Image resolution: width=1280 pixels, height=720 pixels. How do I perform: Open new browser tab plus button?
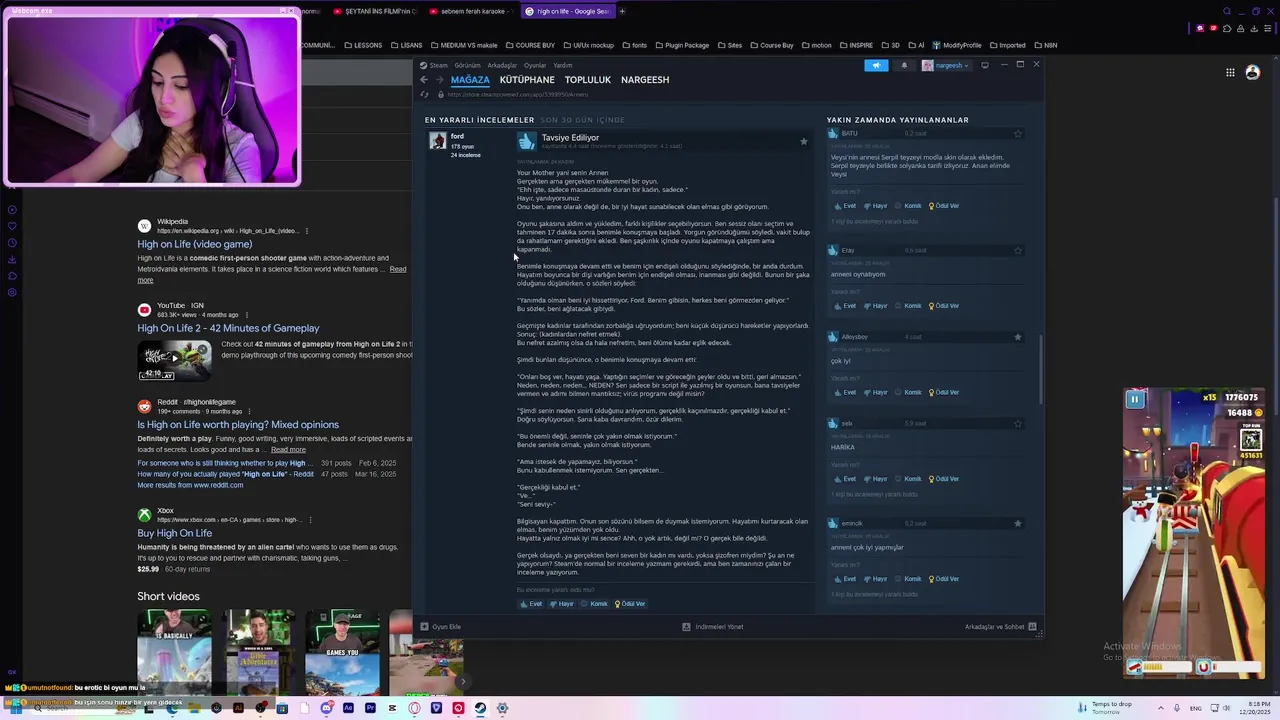click(622, 11)
